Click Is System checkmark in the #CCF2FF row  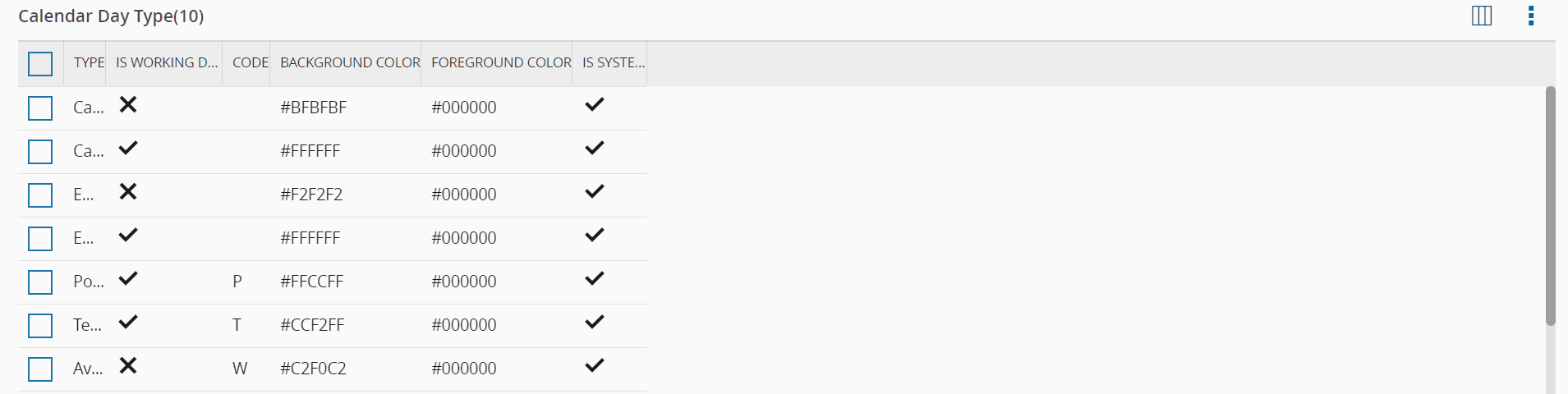[x=594, y=323]
